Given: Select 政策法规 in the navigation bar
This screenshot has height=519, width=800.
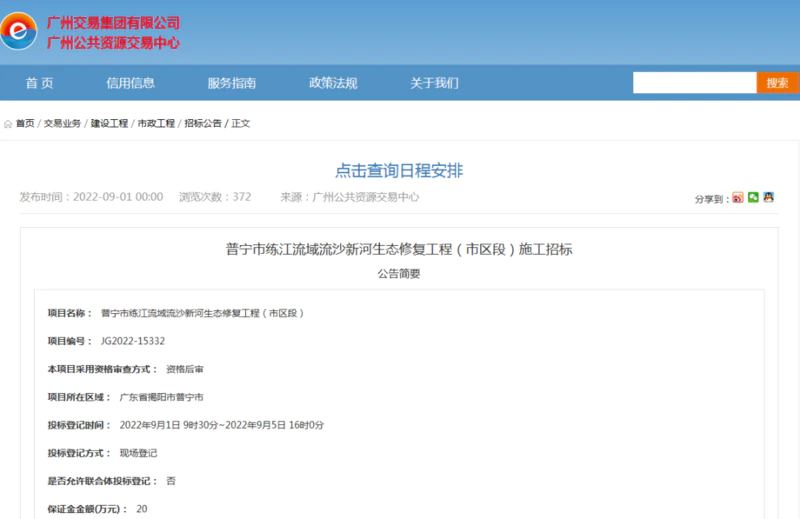Looking at the screenshot, I should click(333, 83).
